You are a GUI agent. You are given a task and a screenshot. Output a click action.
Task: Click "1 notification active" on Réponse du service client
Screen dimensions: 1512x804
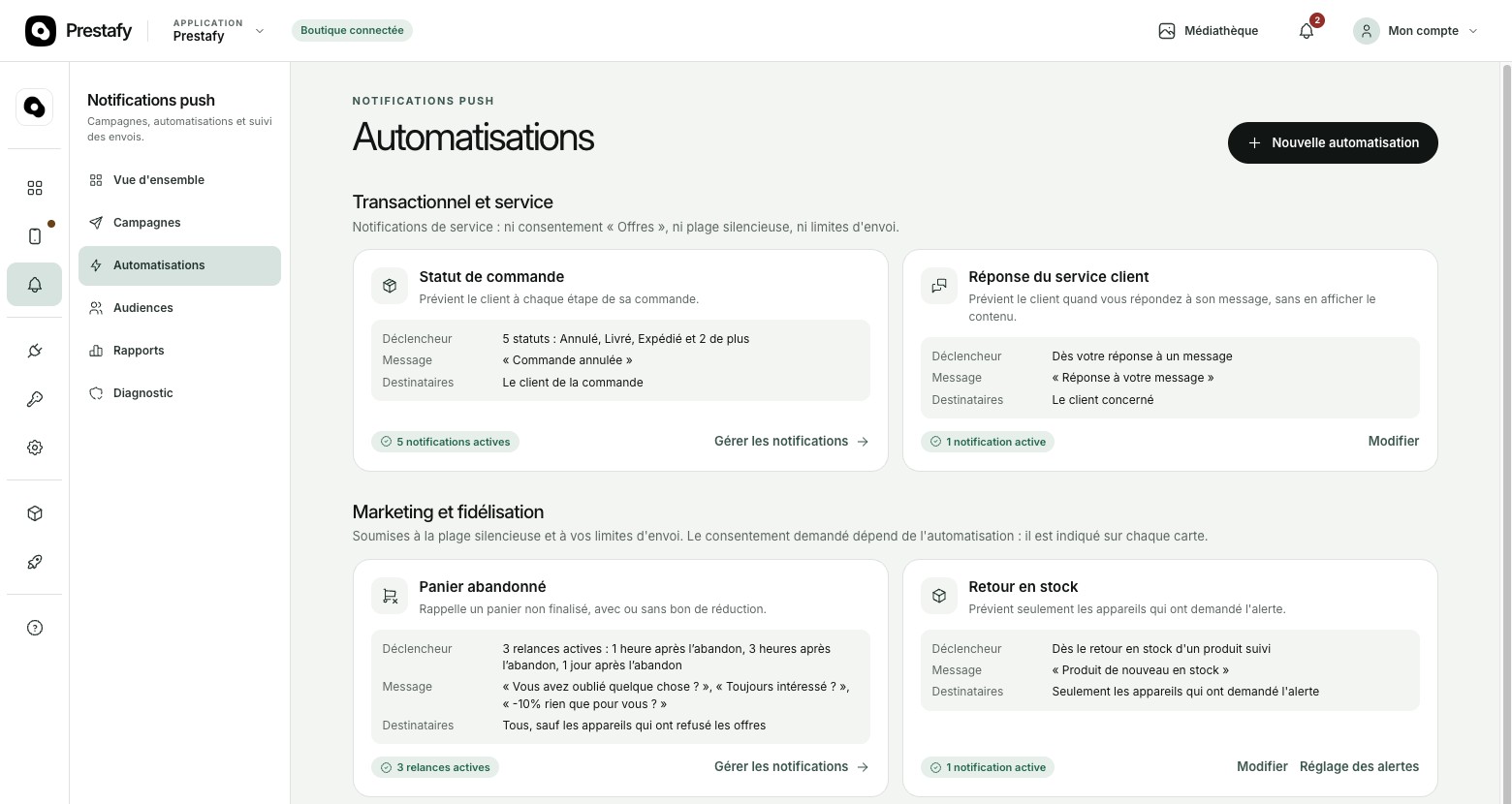(x=988, y=442)
